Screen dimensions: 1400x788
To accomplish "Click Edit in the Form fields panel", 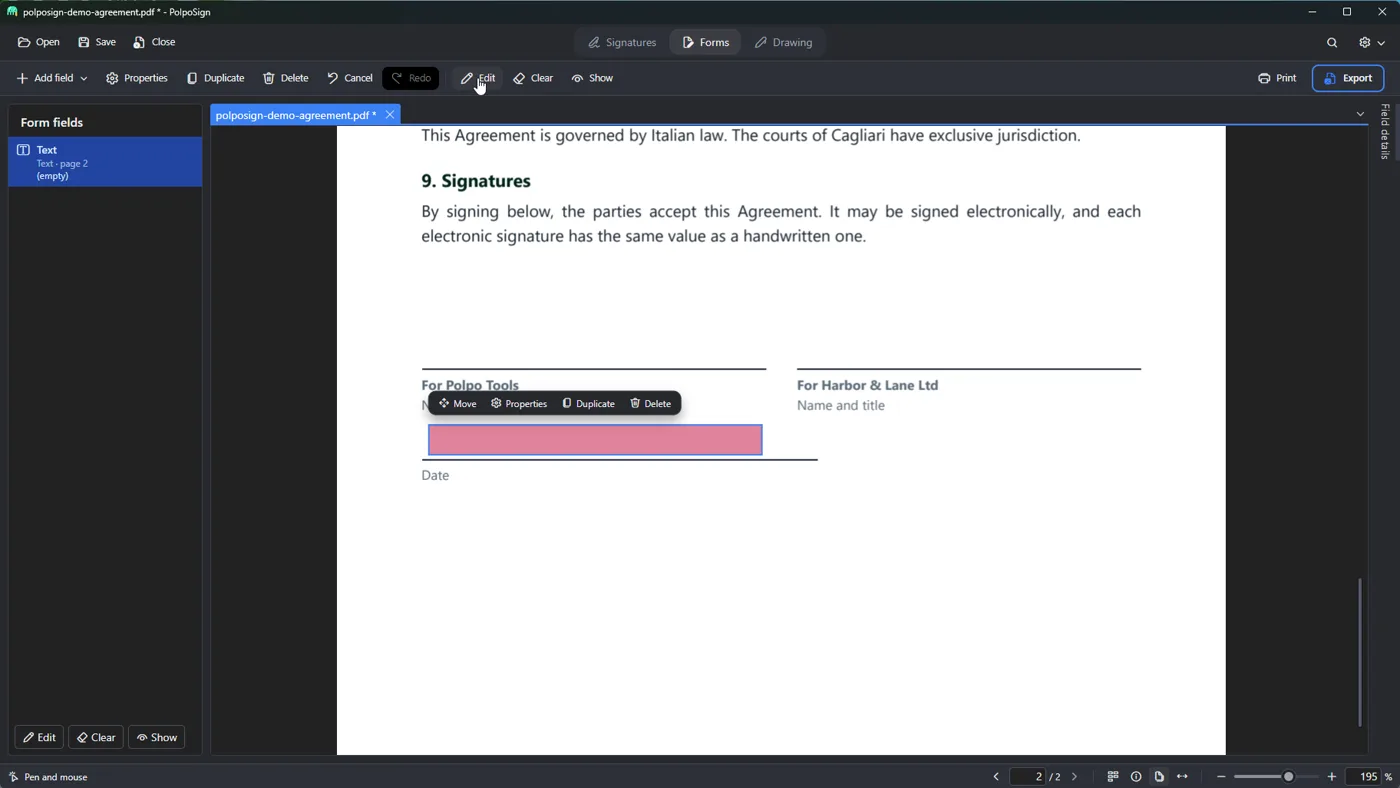I will click(x=39, y=738).
